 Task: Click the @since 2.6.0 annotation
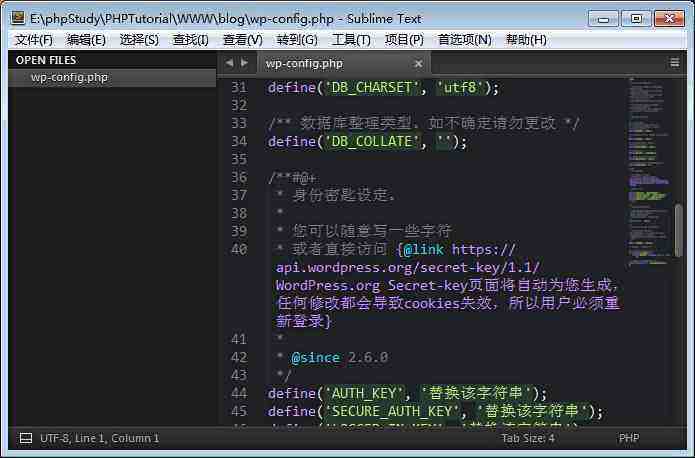pos(340,357)
